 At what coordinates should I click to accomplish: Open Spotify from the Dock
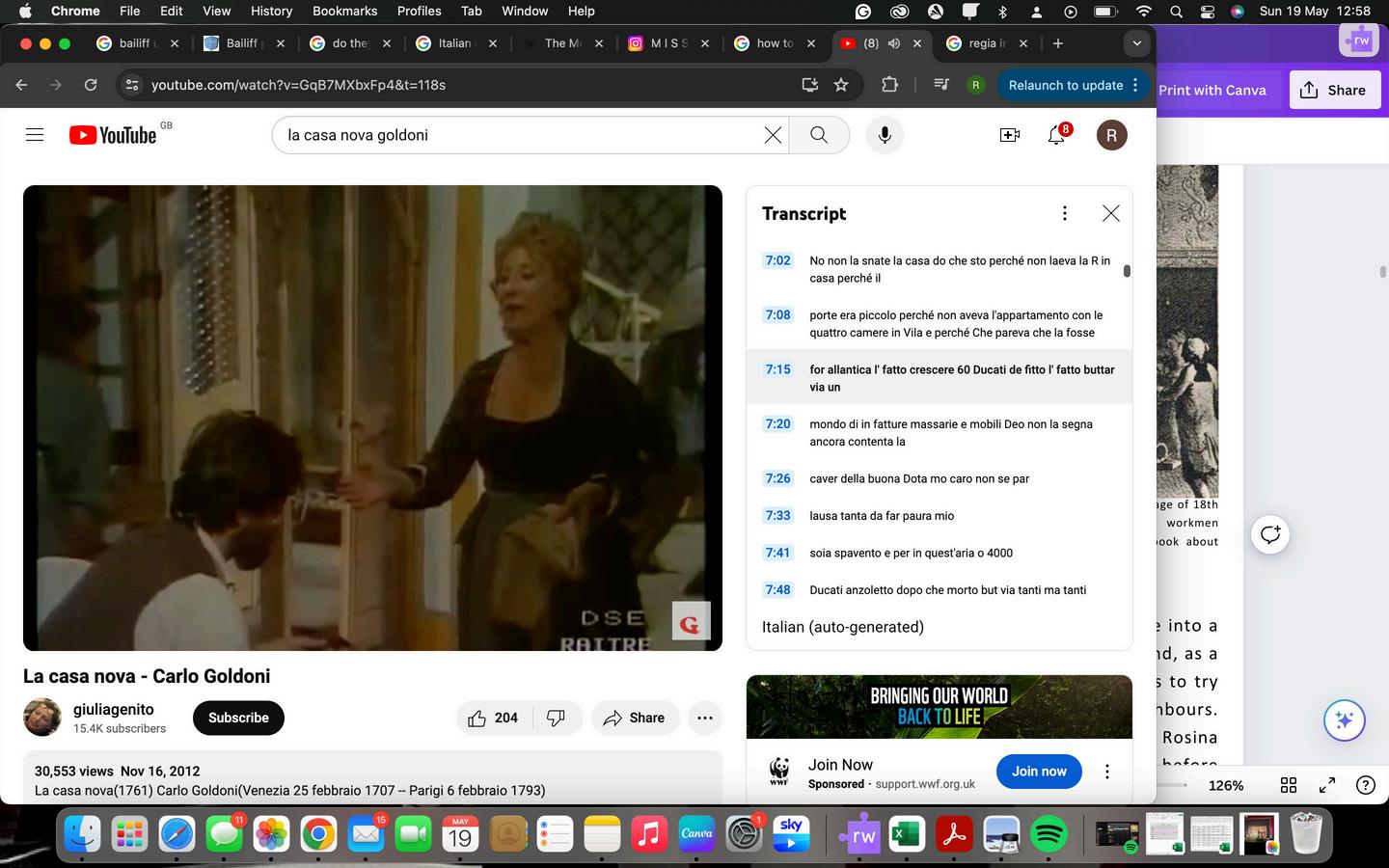pos(1049,833)
